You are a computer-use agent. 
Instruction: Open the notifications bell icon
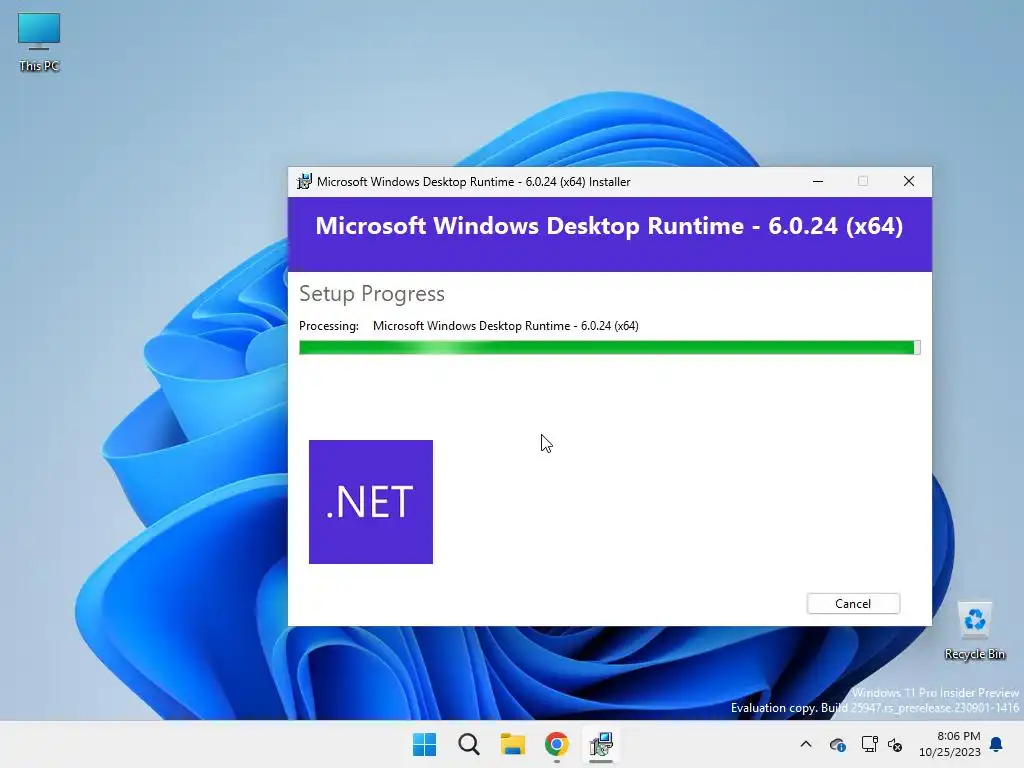tap(997, 744)
